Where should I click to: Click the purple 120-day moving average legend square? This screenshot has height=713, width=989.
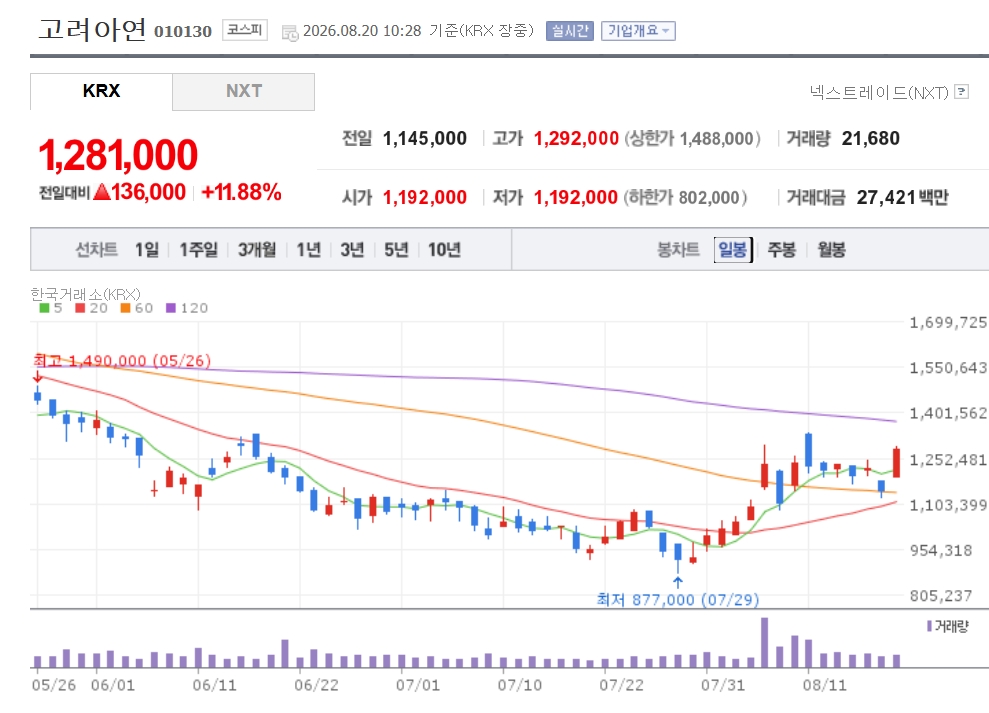coord(170,308)
